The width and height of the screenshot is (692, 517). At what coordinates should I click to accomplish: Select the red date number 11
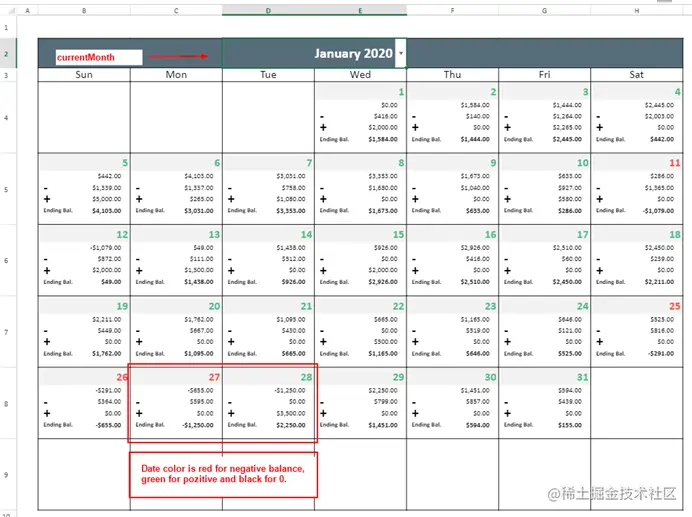[x=675, y=163]
